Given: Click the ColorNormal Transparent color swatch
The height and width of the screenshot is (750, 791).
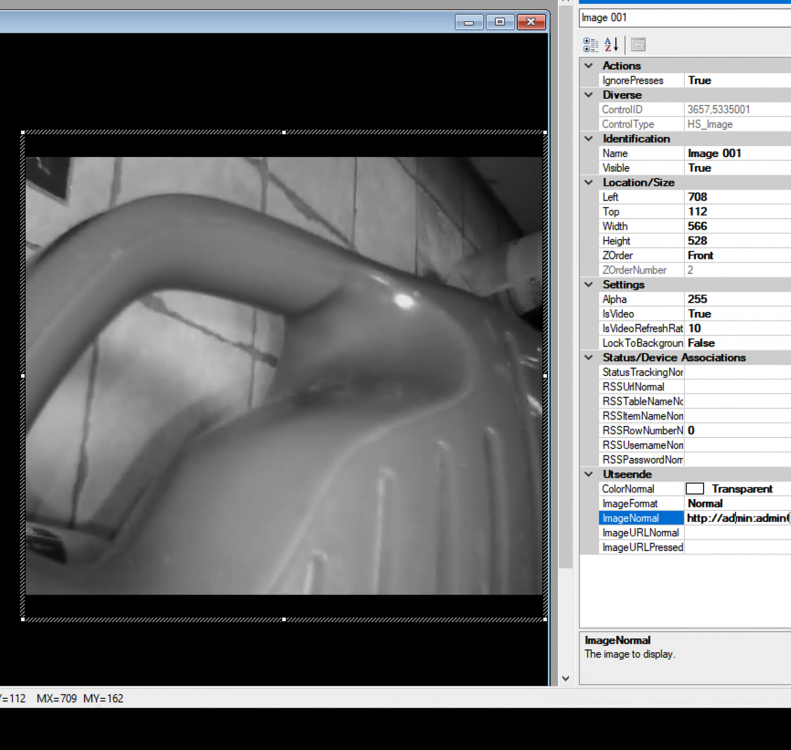Looking at the screenshot, I should 695,489.
